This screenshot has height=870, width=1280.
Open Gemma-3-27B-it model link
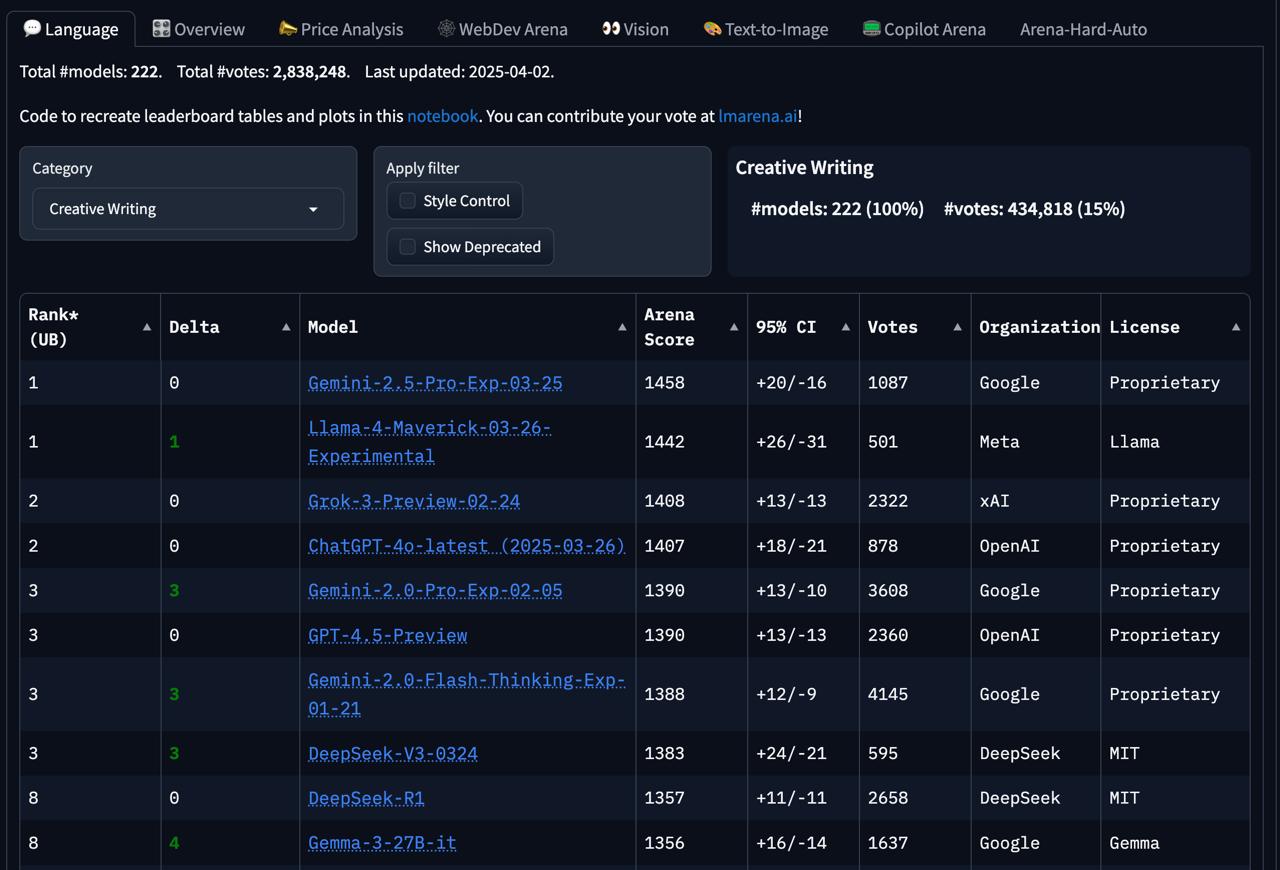point(382,843)
